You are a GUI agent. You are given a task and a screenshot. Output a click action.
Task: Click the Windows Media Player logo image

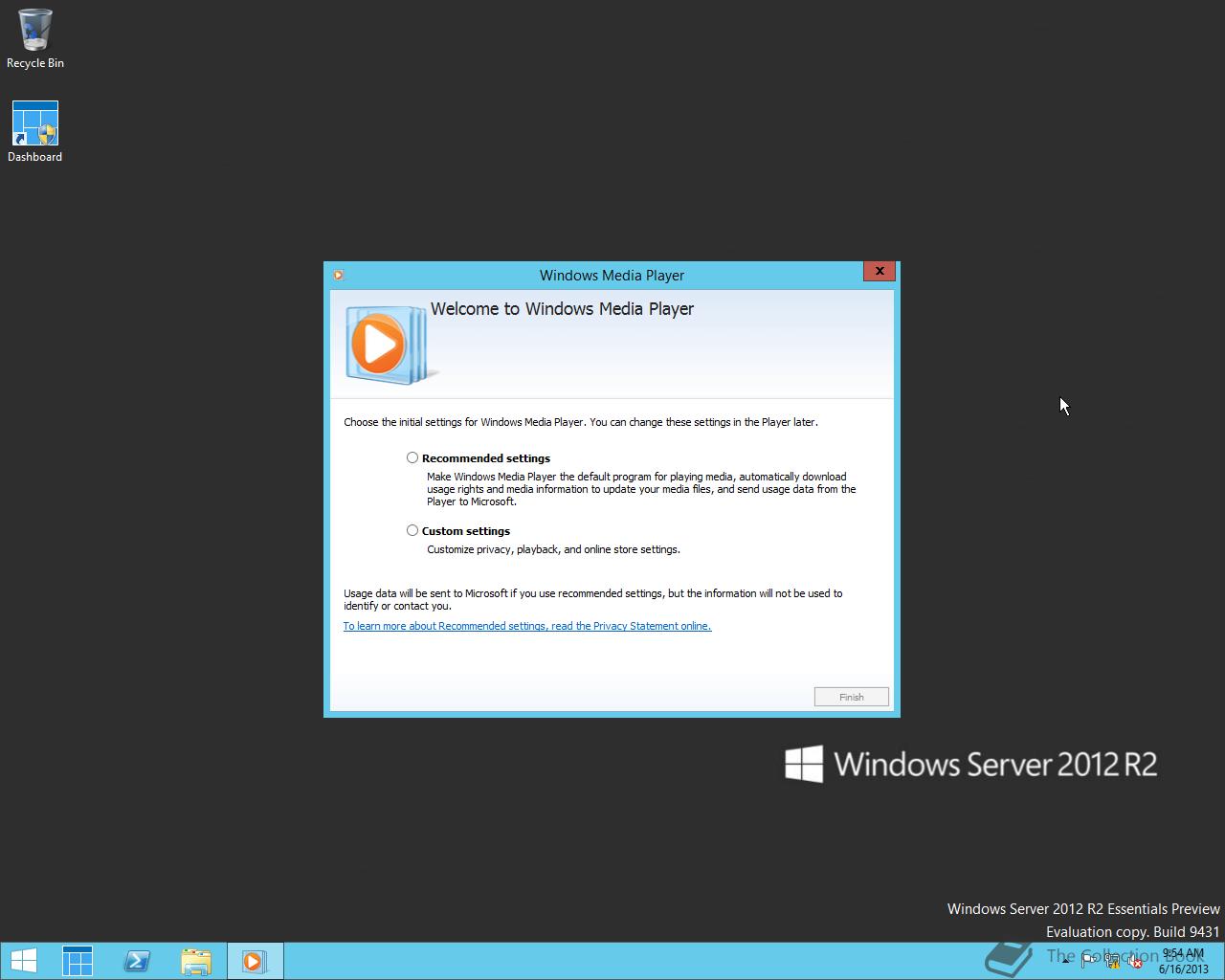[x=390, y=345]
